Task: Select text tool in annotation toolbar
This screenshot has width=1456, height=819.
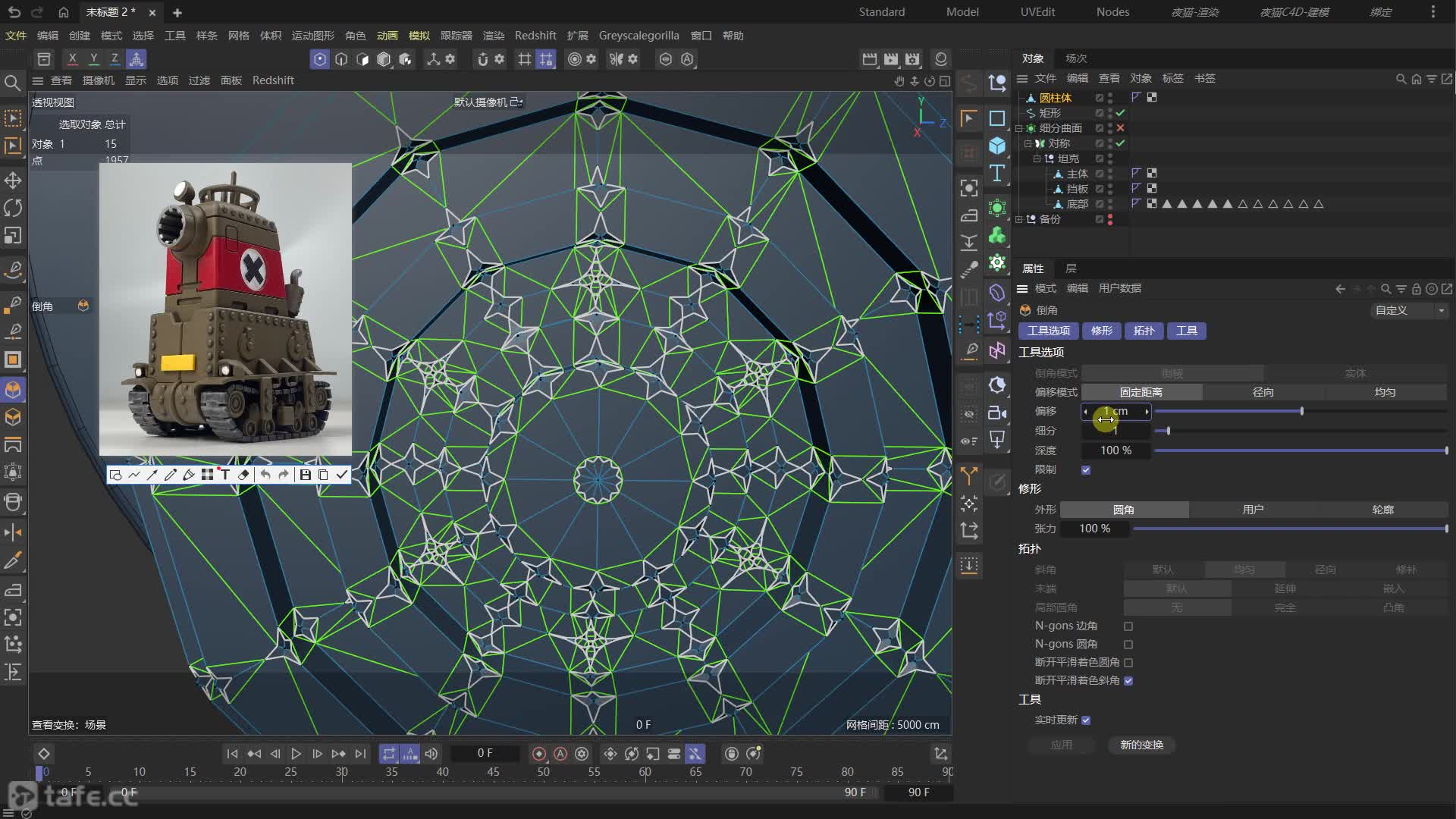Action: (225, 475)
